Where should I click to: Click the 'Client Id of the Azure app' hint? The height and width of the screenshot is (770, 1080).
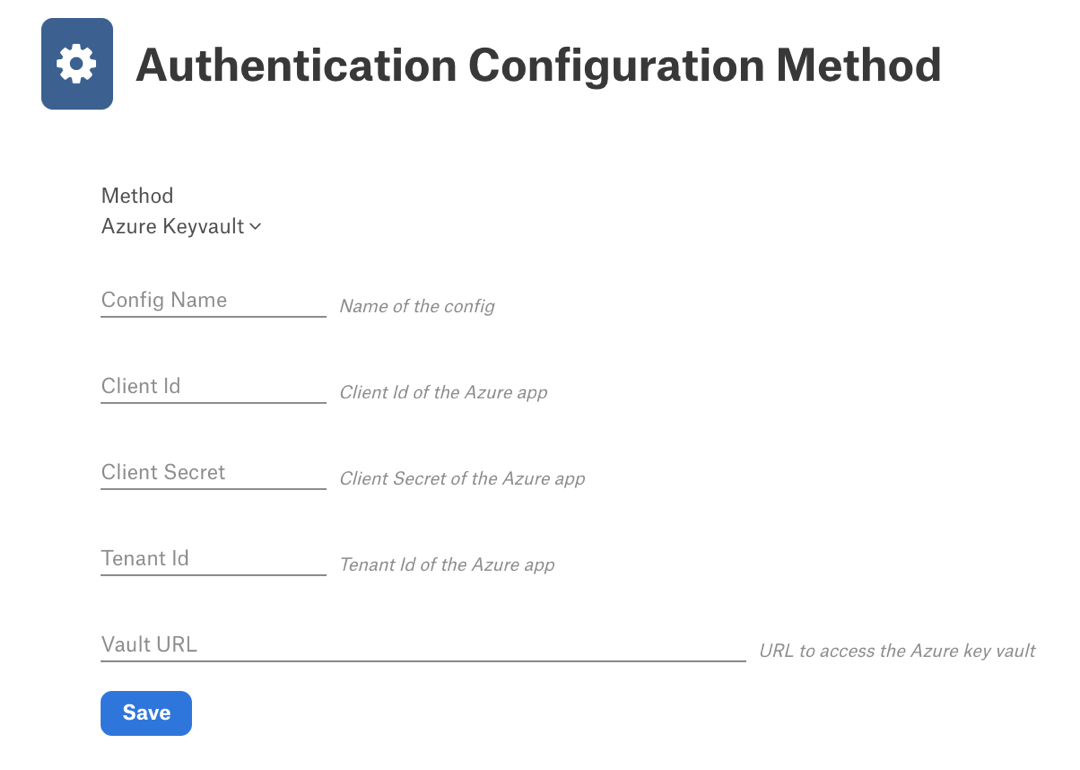click(x=444, y=393)
